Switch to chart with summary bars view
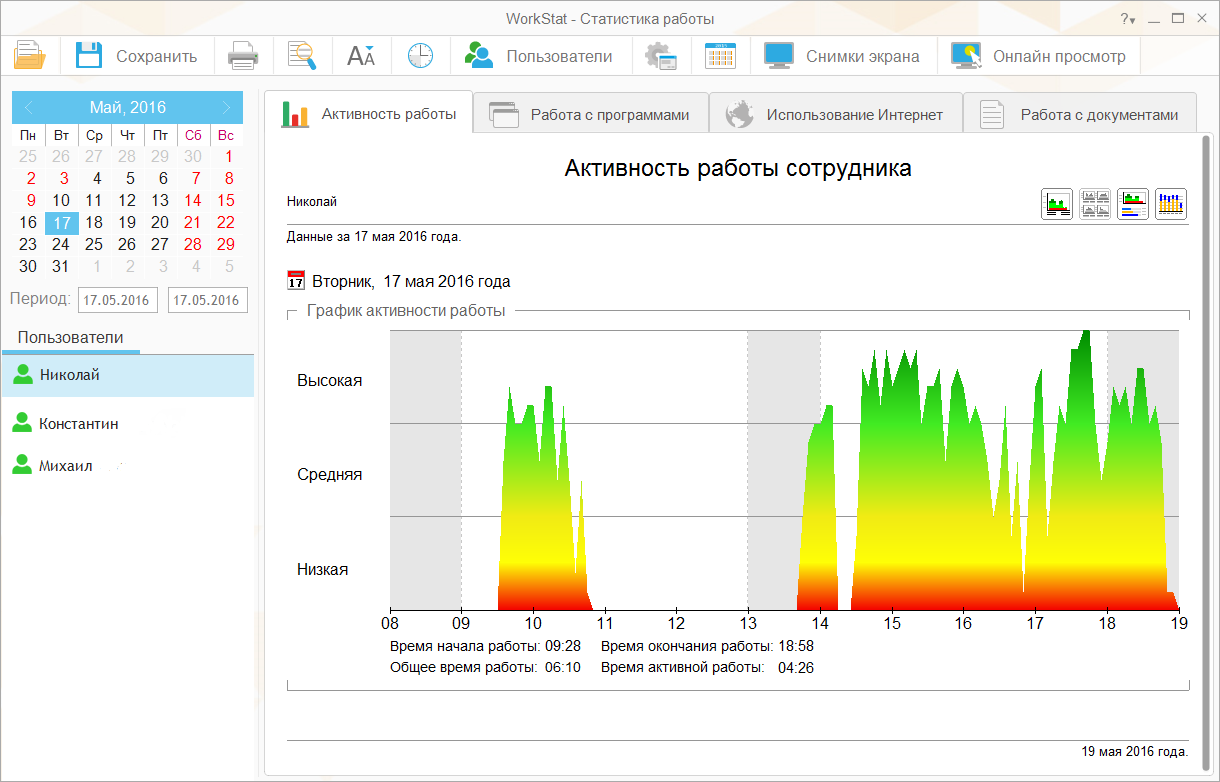Image resolution: width=1220 pixels, height=782 pixels. (x=1133, y=204)
